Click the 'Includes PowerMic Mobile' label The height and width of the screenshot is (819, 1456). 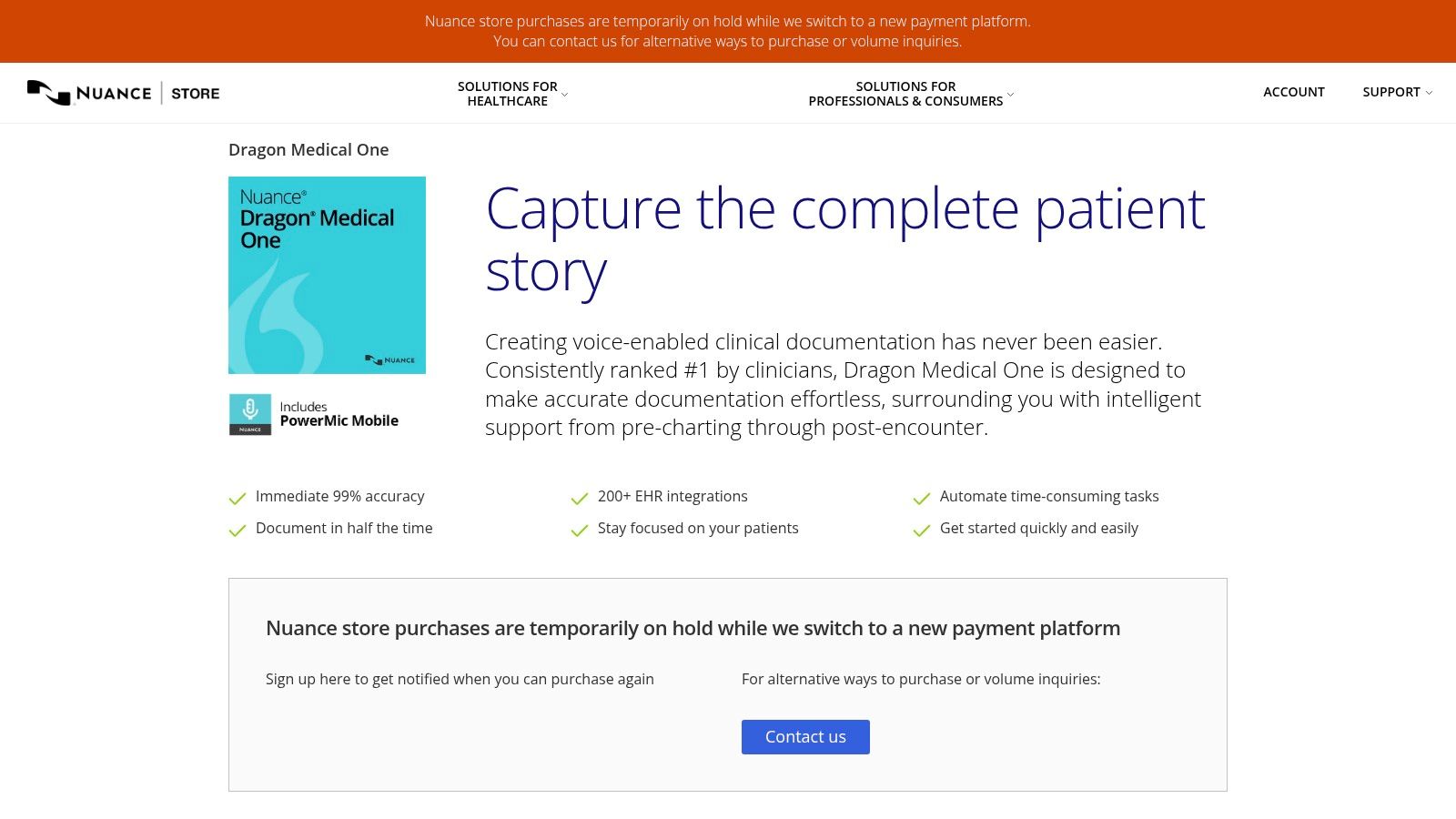[339, 414]
